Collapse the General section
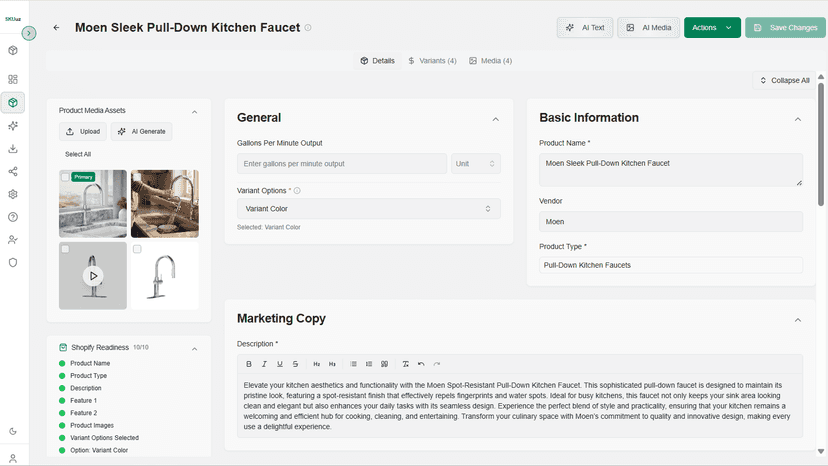The height and width of the screenshot is (466, 828). [495, 119]
